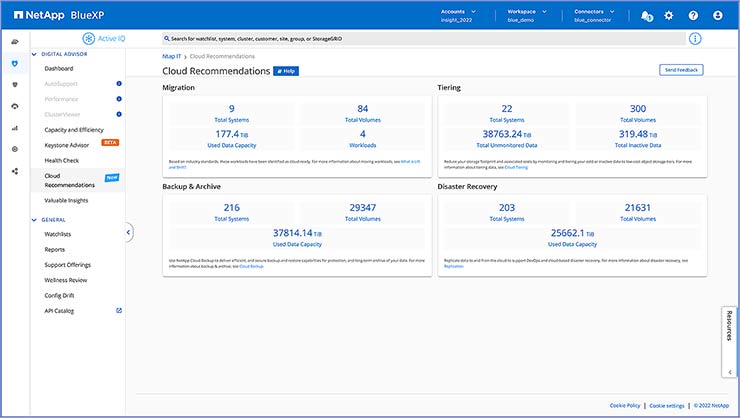Click the share nodes icon in left rail
Screen dimensions: 740x418
click(x=14, y=171)
